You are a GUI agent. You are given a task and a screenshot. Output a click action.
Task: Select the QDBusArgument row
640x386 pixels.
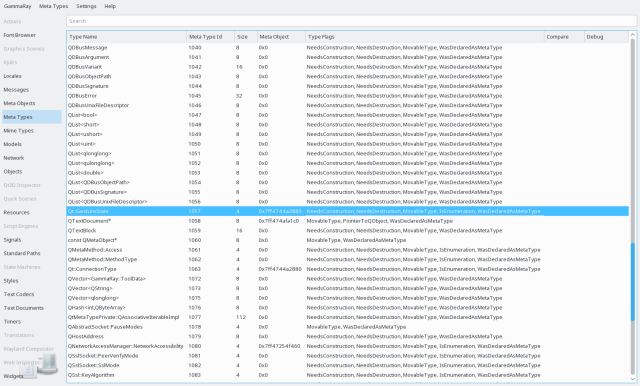point(347,57)
